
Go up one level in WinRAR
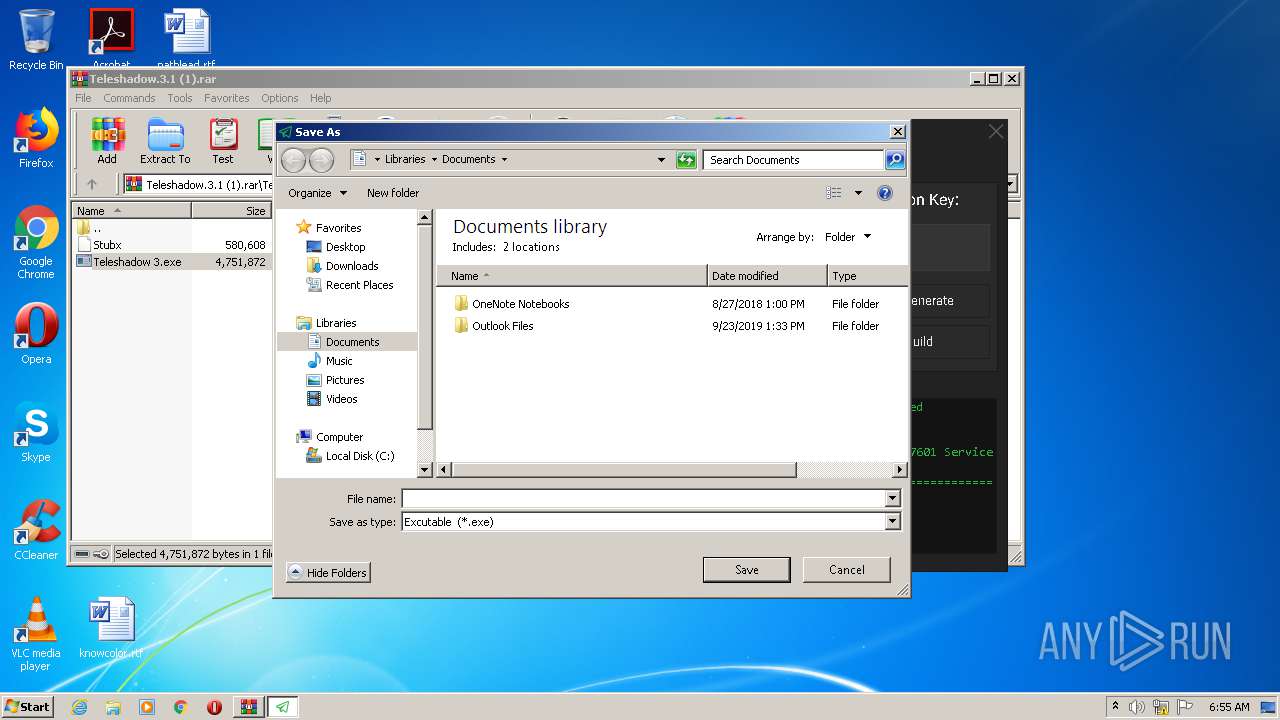[x=92, y=184]
